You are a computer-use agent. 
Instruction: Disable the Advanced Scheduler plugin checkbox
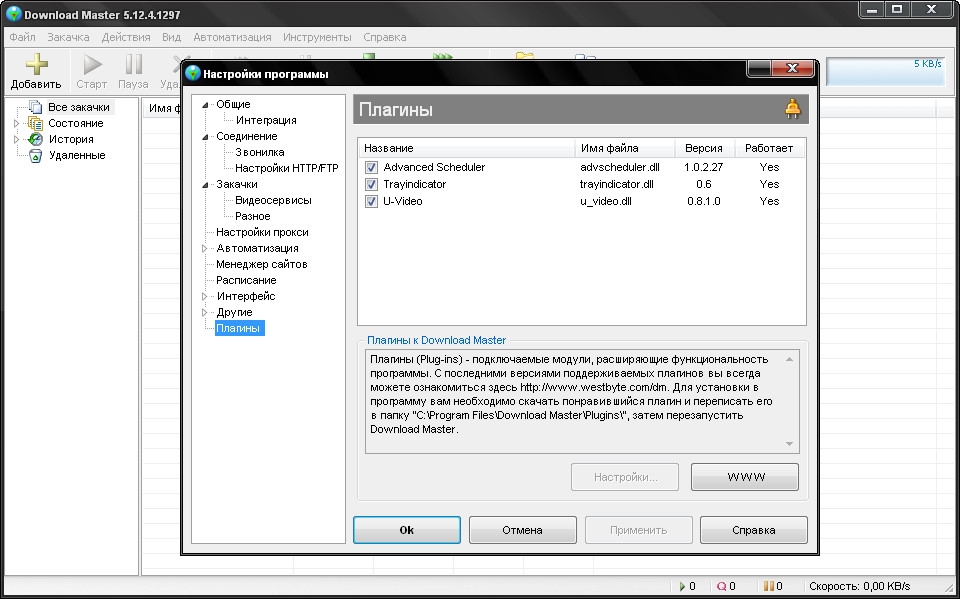pos(371,167)
